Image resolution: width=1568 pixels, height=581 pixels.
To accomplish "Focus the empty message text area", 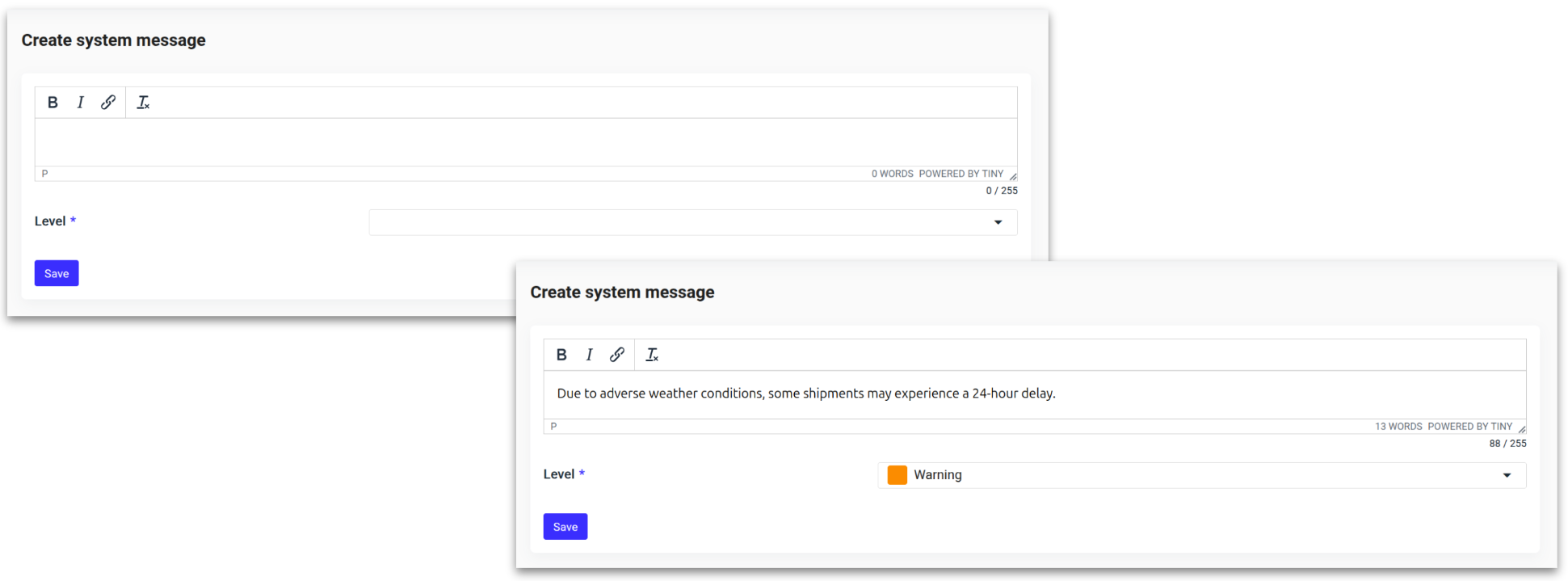I will [x=525, y=142].
